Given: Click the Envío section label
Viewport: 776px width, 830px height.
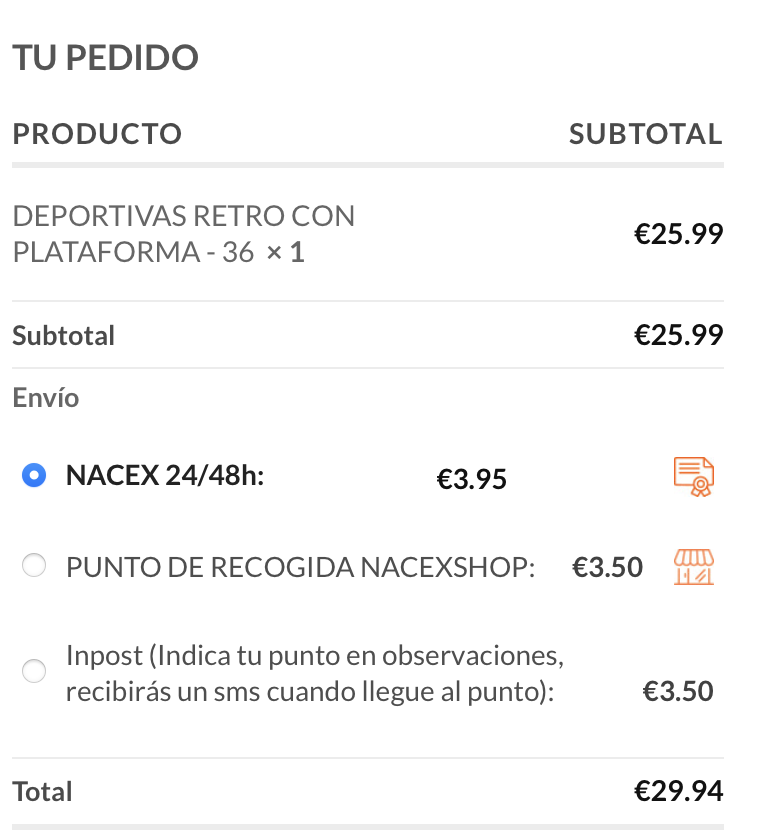Looking at the screenshot, I should pos(46,398).
